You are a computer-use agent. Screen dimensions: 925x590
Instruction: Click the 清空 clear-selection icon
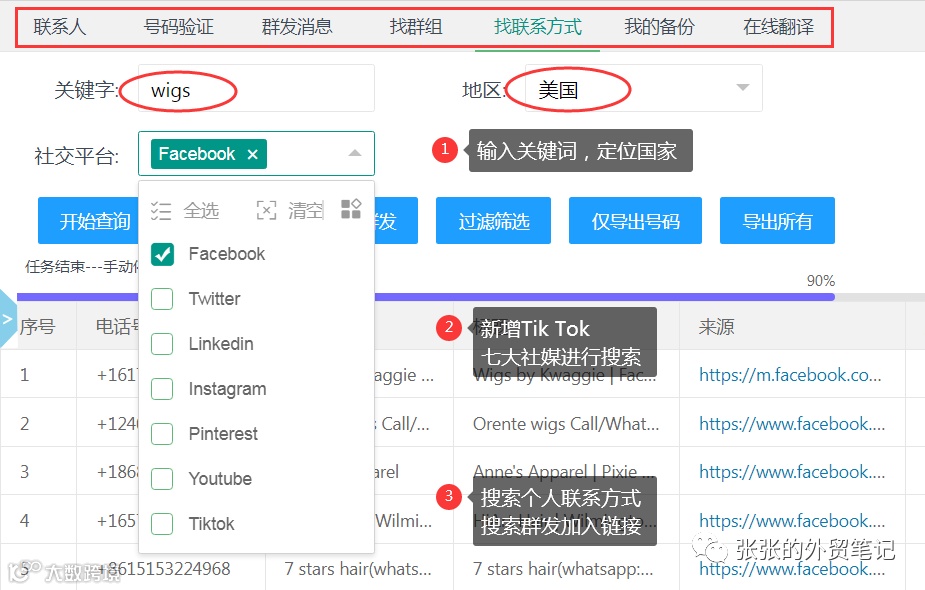[267, 210]
